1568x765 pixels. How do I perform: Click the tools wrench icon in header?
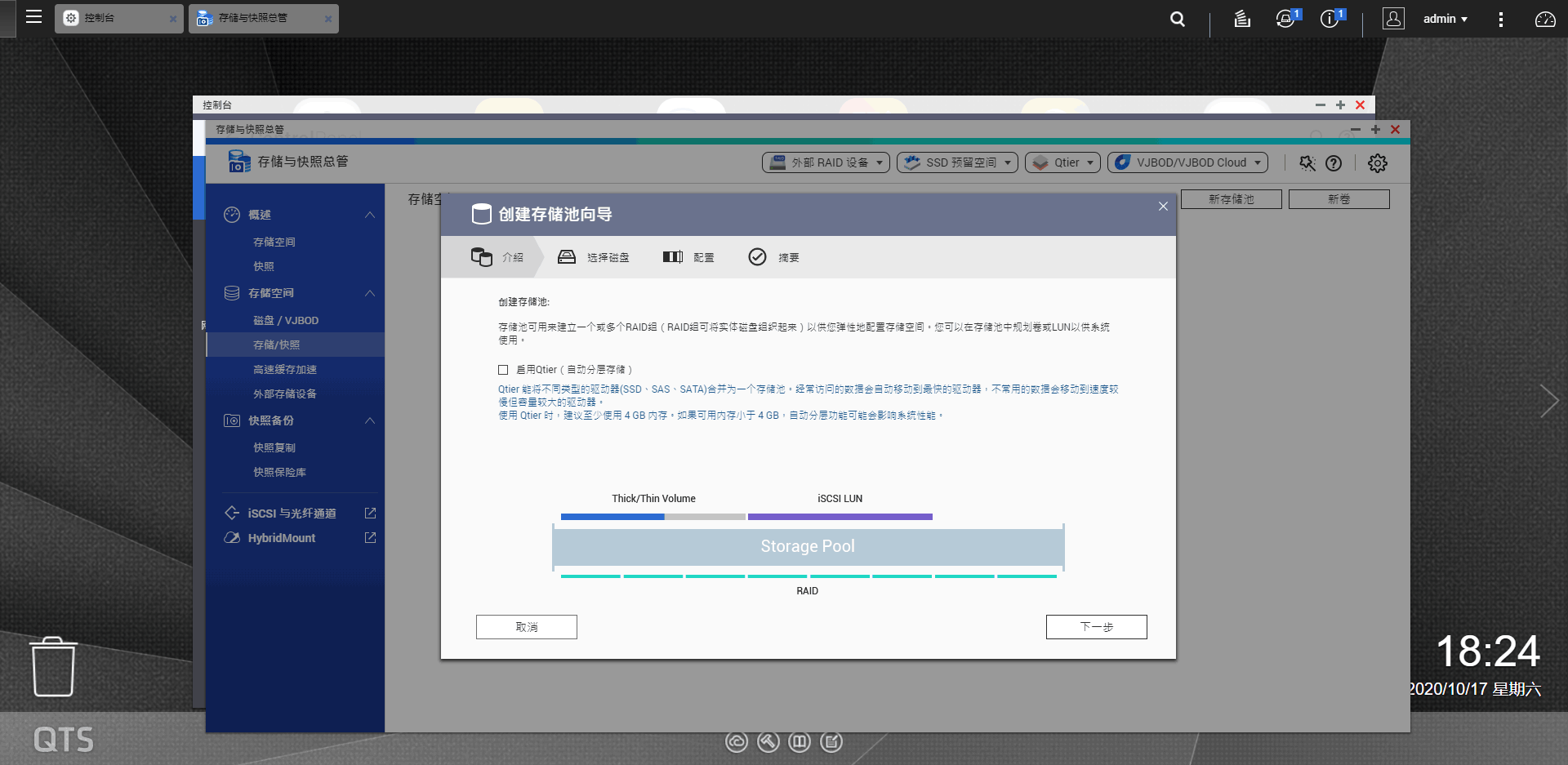(x=1307, y=163)
